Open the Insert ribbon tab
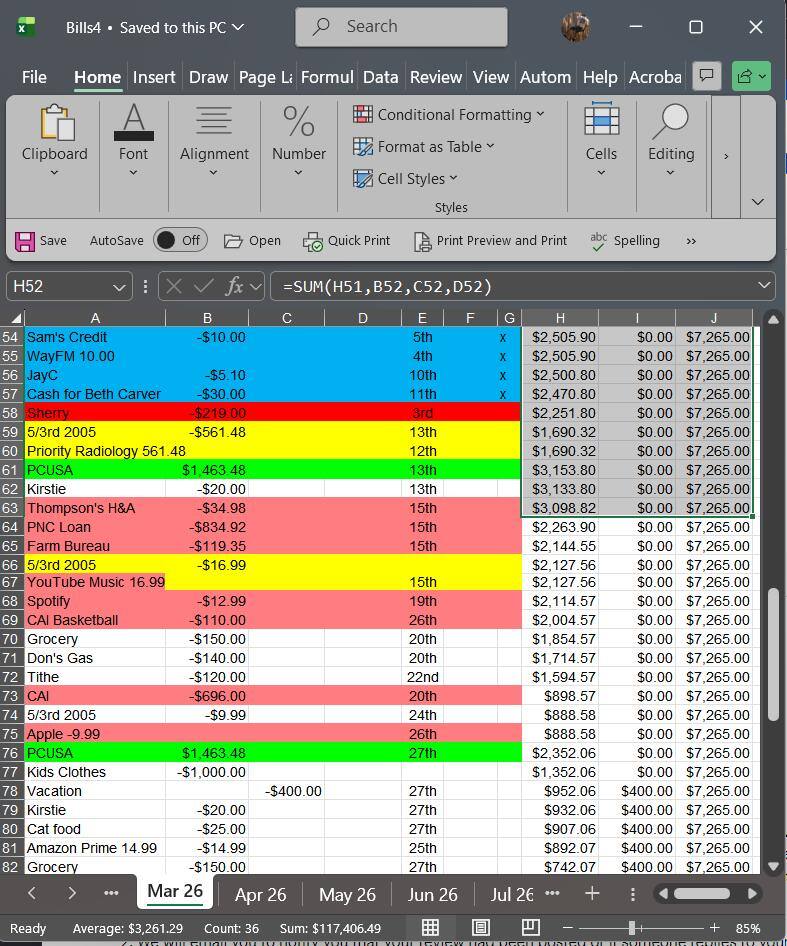Screen dimensions: 787x946 pos(154,77)
